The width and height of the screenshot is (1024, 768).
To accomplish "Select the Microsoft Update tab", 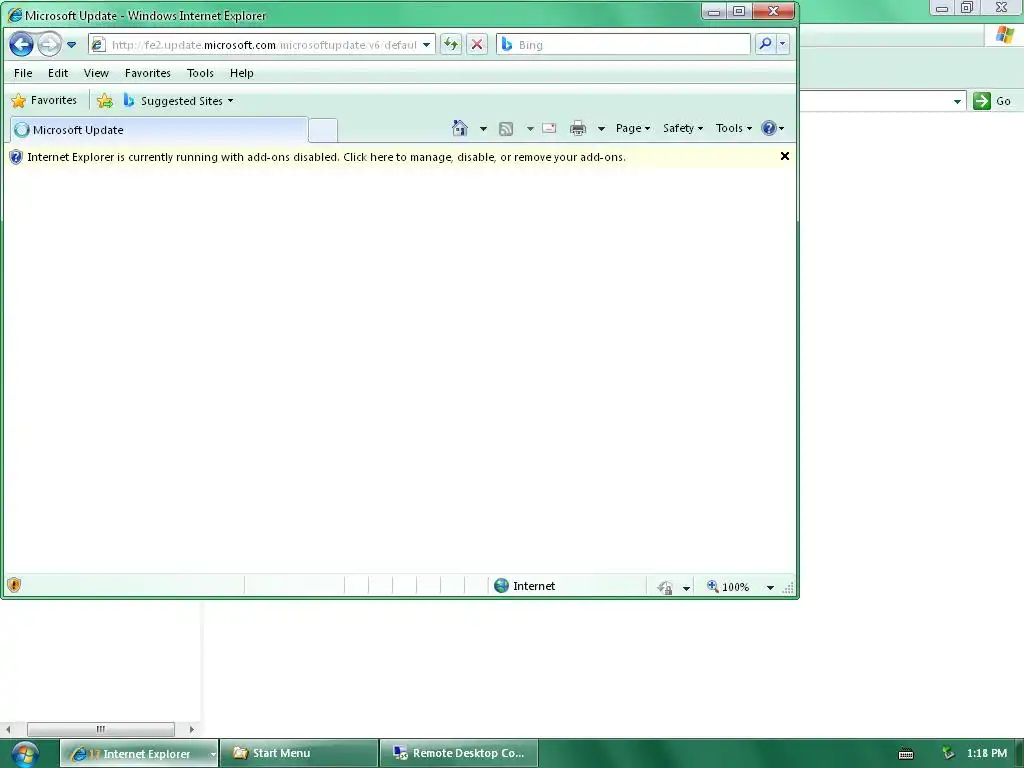I will (x=159, y=129).
